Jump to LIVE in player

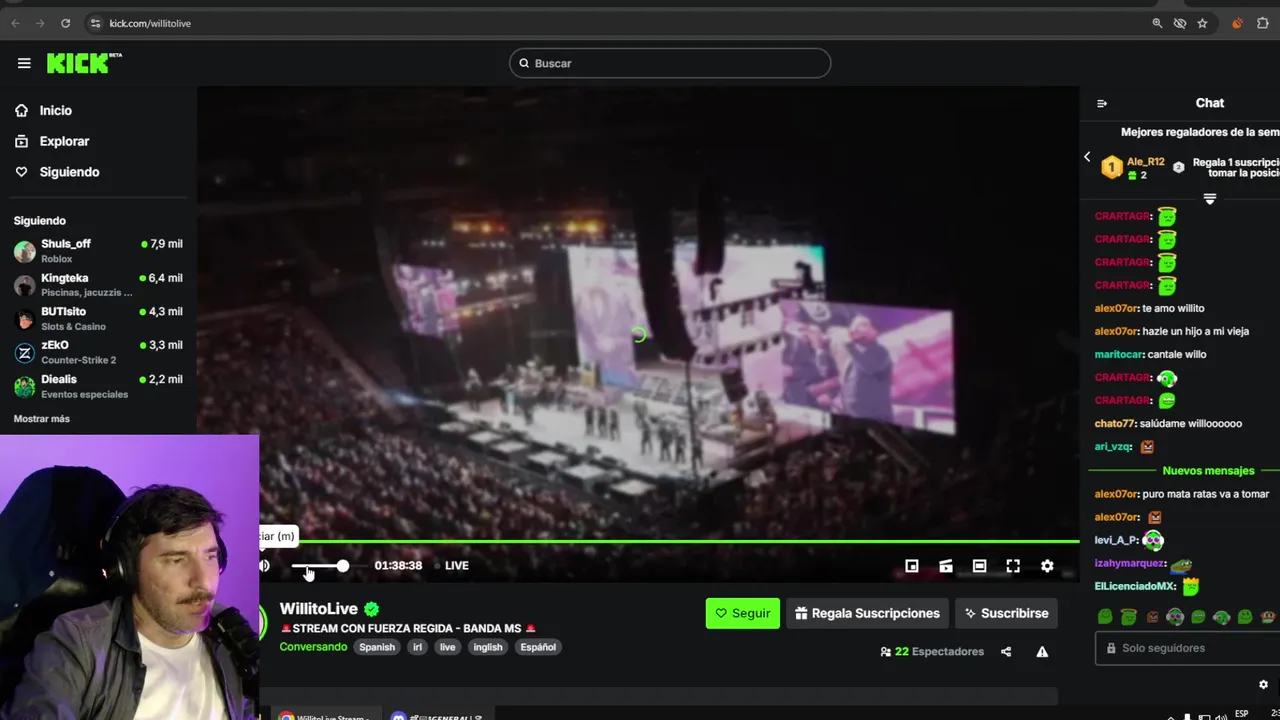pyautogui.click(x=456, y=566)
